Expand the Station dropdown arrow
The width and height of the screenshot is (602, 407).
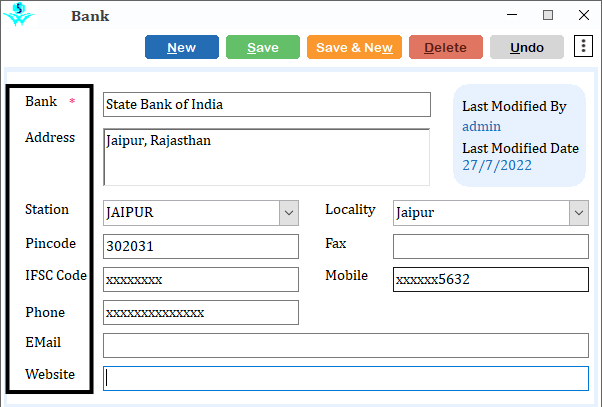289,213
